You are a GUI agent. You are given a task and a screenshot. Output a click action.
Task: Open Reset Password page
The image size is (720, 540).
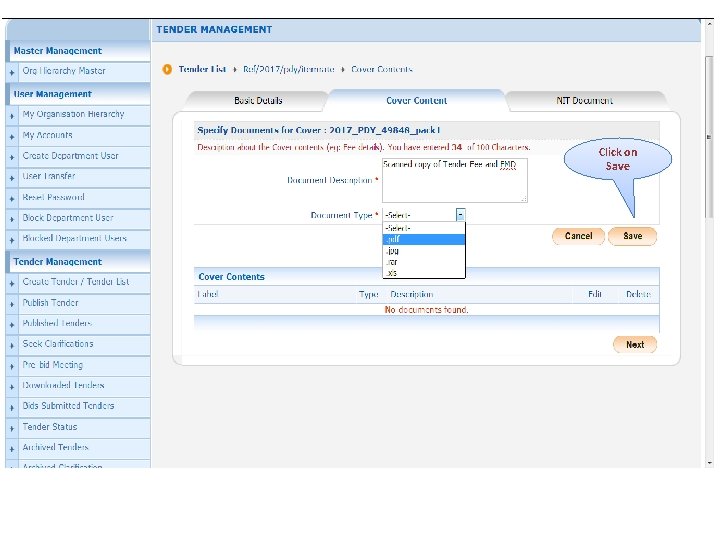coord(53,197)
